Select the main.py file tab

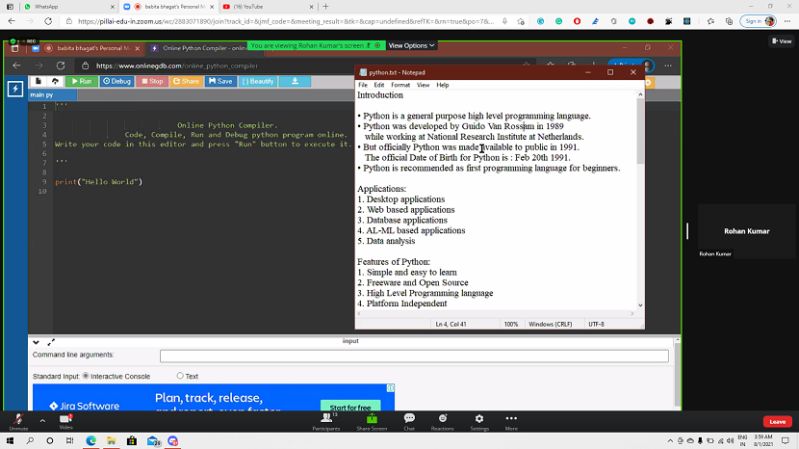tap(52, 95)
